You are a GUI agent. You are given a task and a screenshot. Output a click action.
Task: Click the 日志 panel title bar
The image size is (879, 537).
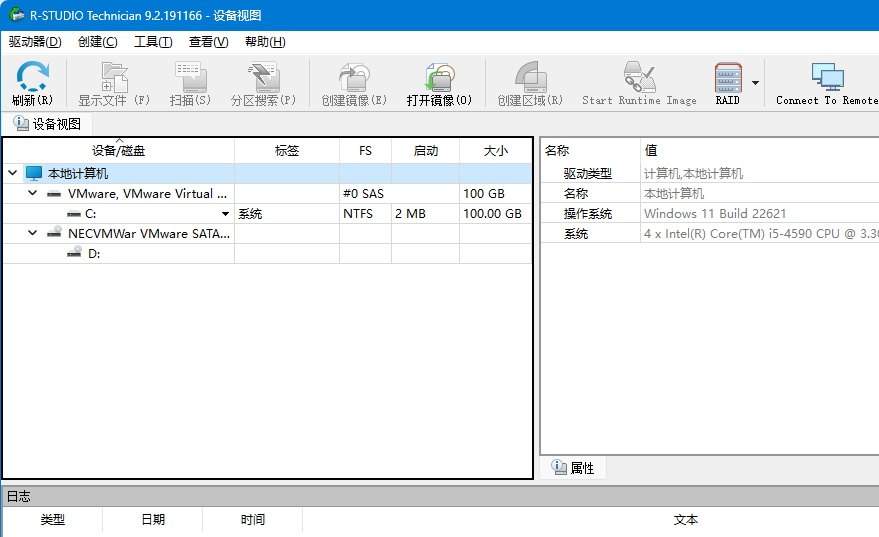pyautogui.click(x=440, y=496)
